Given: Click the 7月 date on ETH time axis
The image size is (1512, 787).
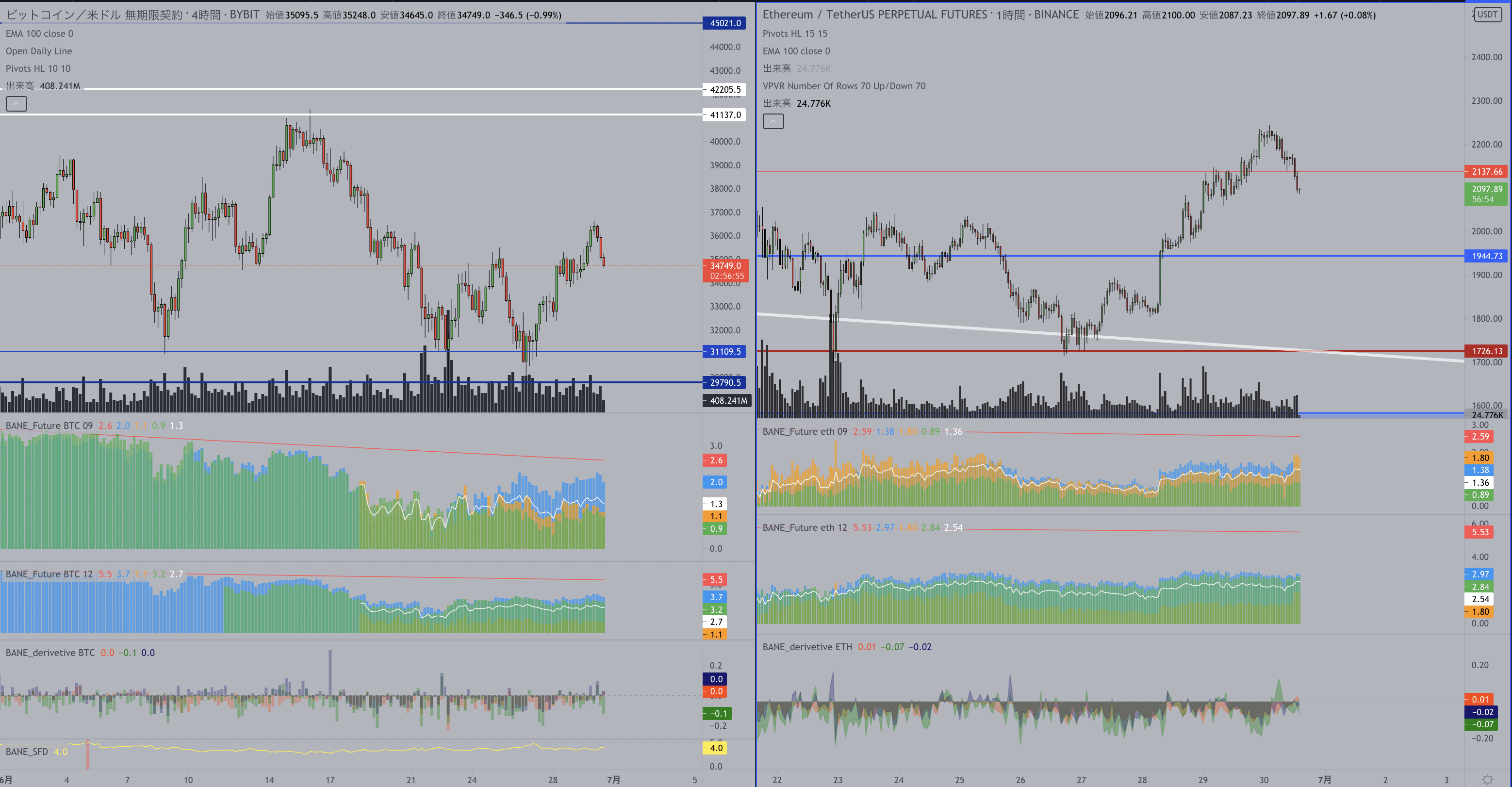Looking at the screenshot, I should 1324,779.
